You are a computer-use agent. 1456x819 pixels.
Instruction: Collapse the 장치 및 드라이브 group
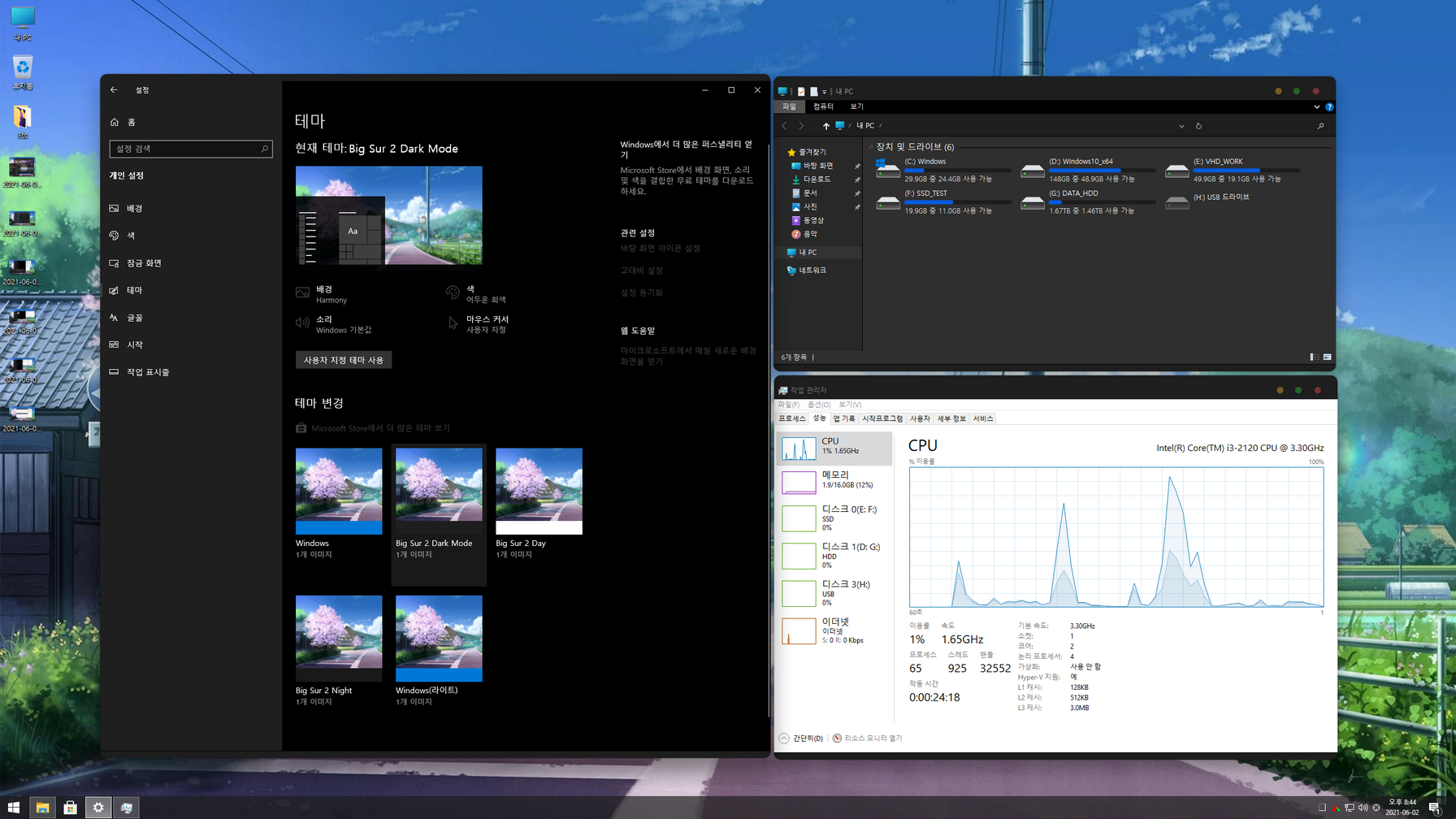pos(870,147)
